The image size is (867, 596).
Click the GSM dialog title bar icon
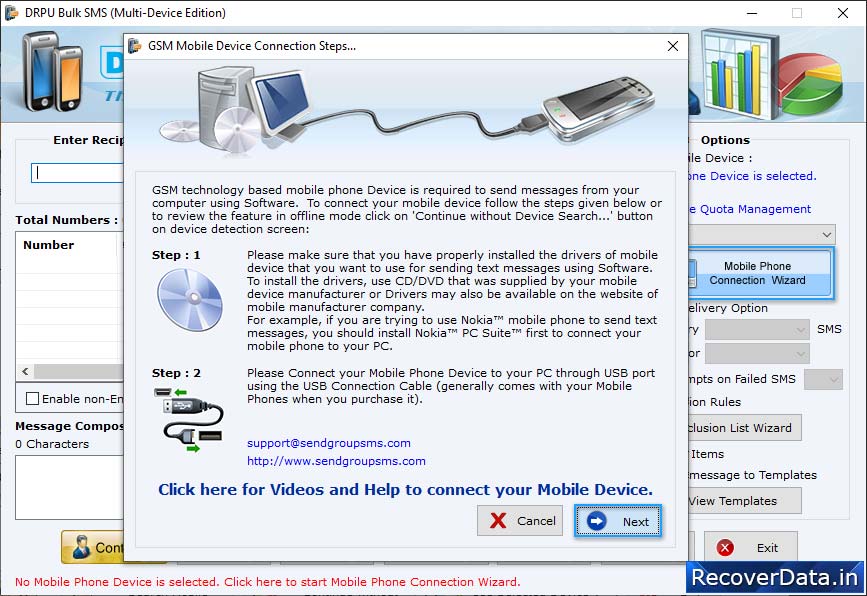[x=134, y=46]
